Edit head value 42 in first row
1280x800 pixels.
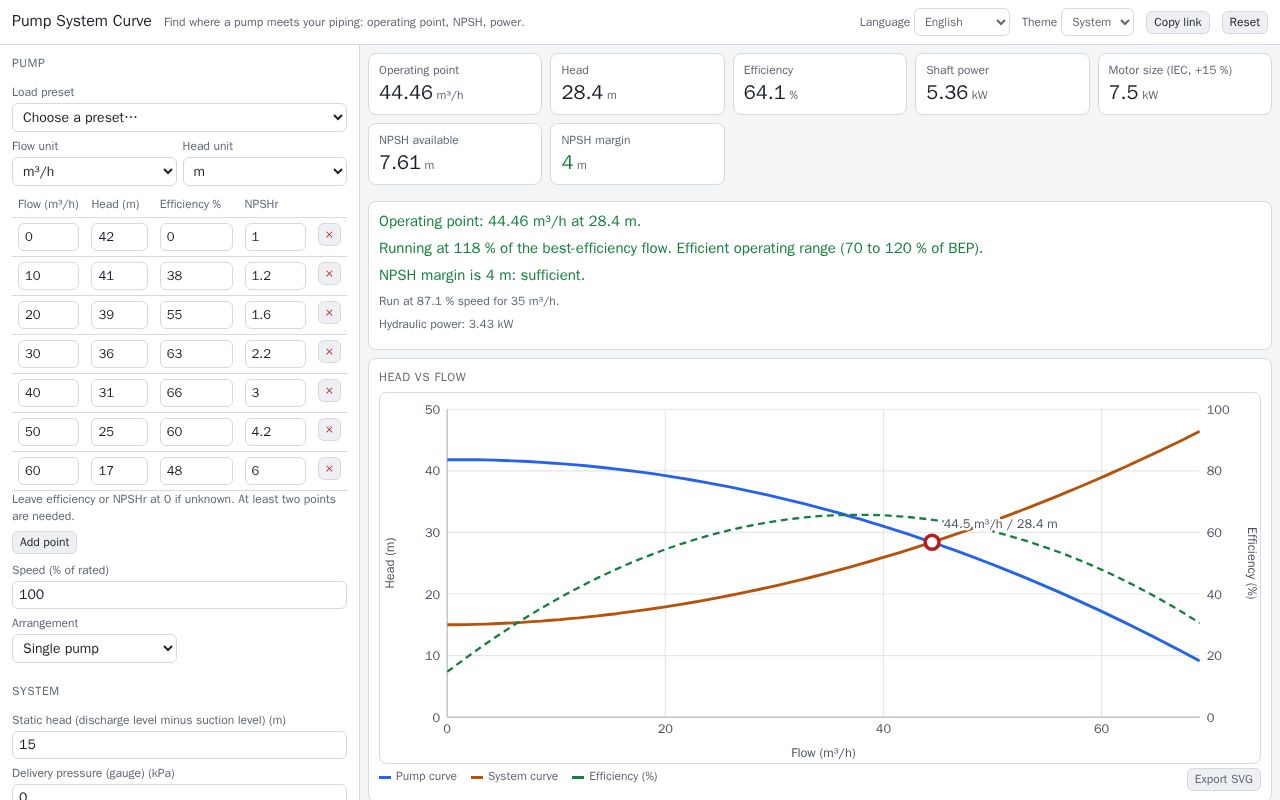coord(119,237)
